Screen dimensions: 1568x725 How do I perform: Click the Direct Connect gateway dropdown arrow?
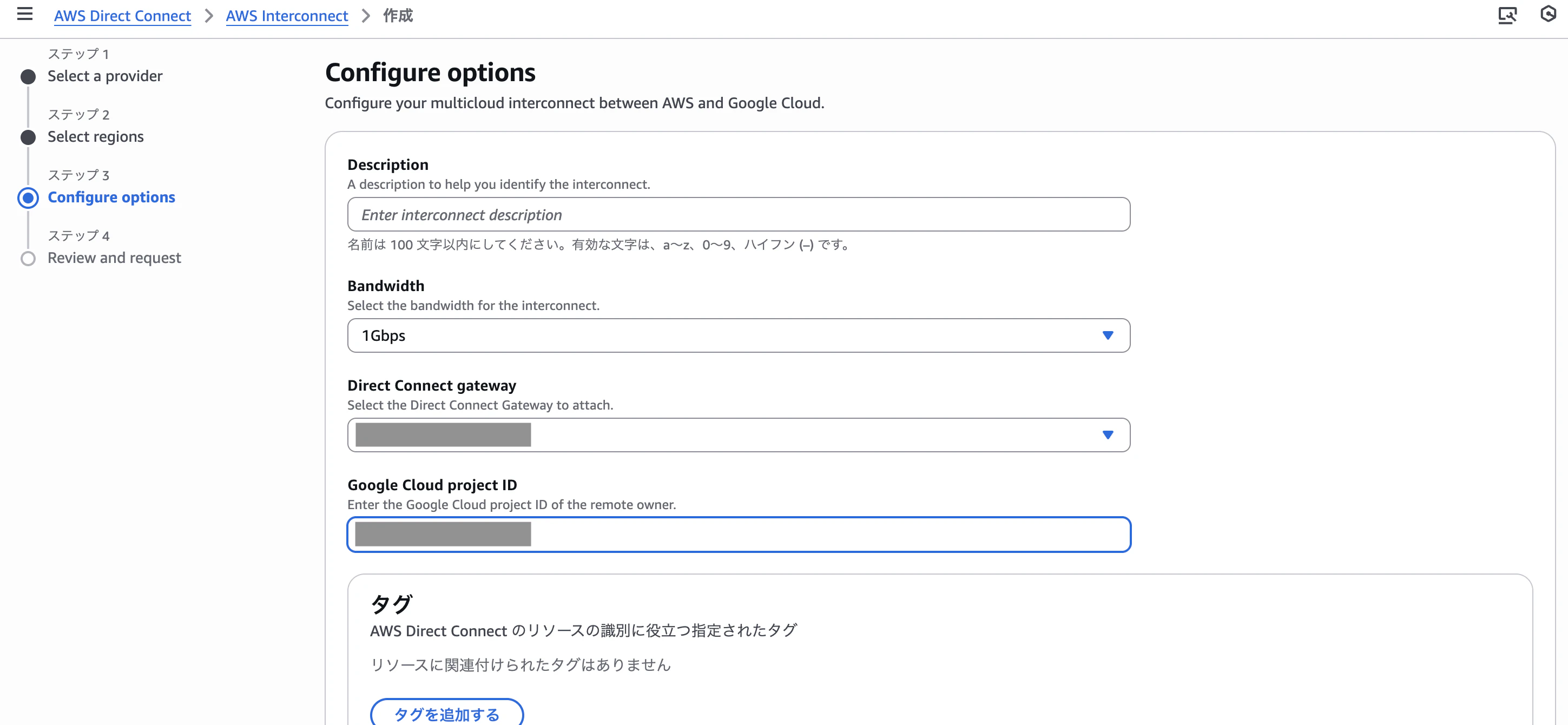[x=1108, y=434]
